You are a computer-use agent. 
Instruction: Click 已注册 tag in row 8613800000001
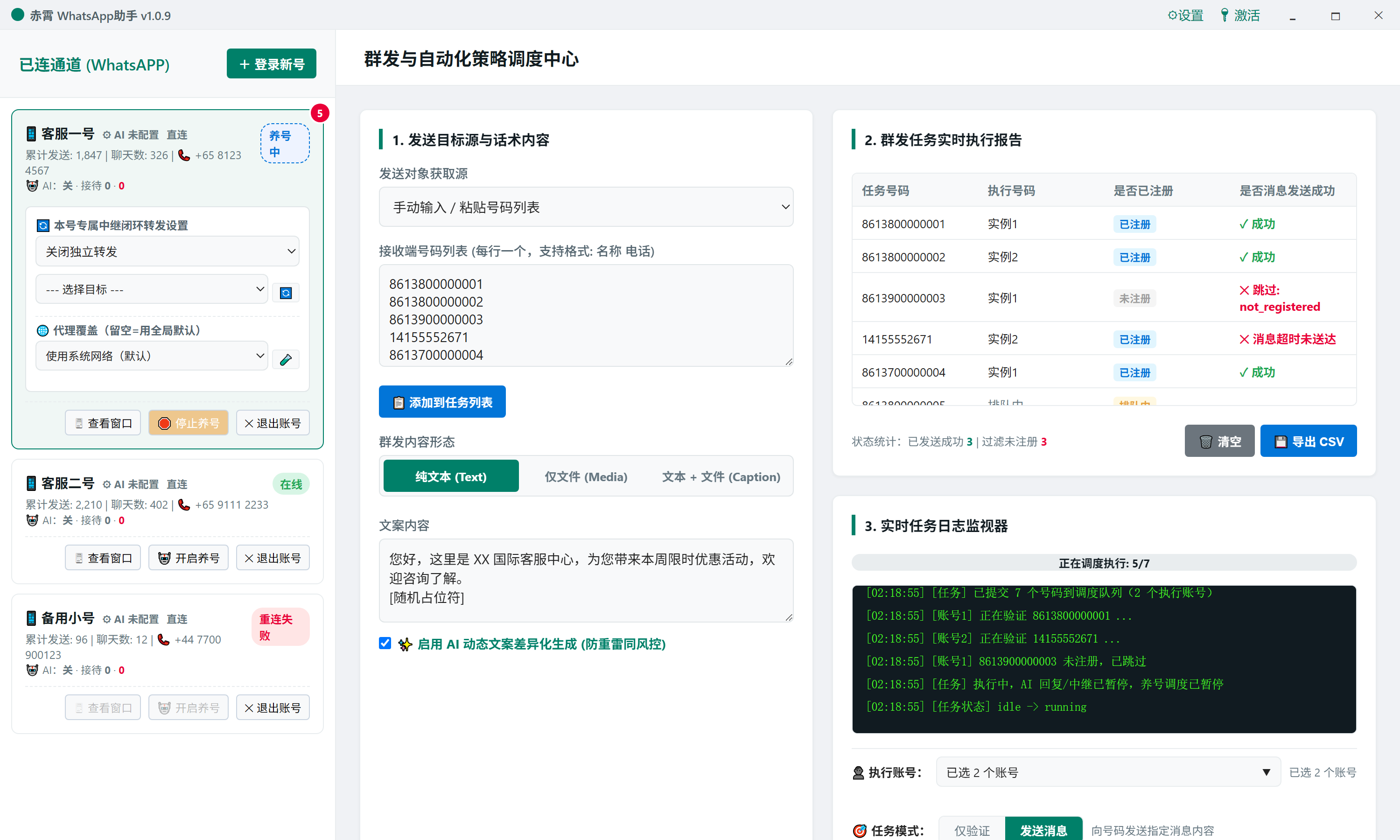tap(1134, 224)
